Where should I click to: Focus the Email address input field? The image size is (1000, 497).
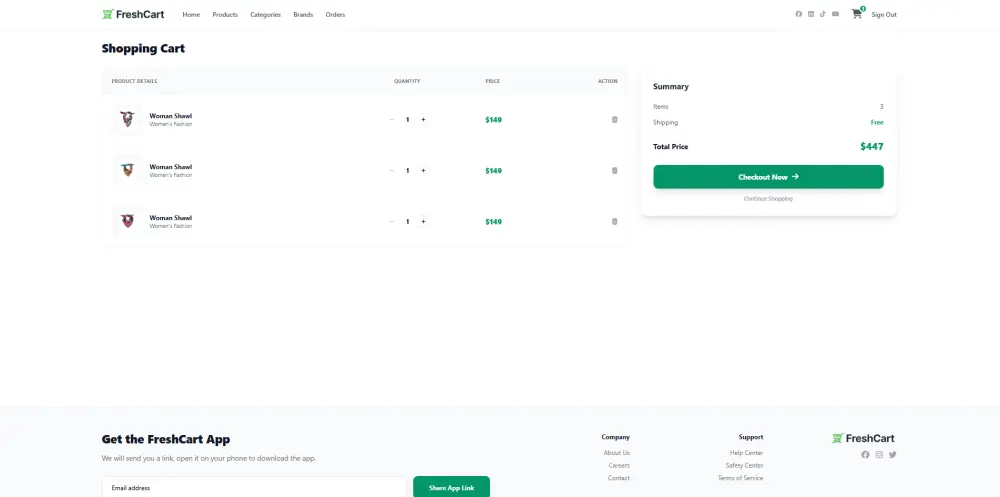254,487
